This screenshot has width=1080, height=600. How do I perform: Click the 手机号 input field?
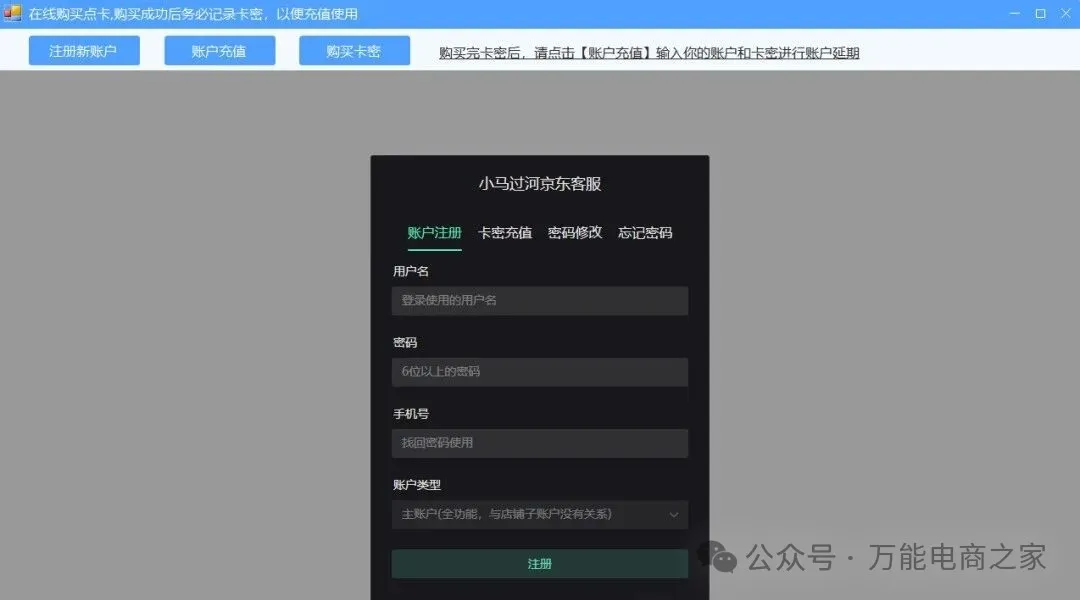539,443
